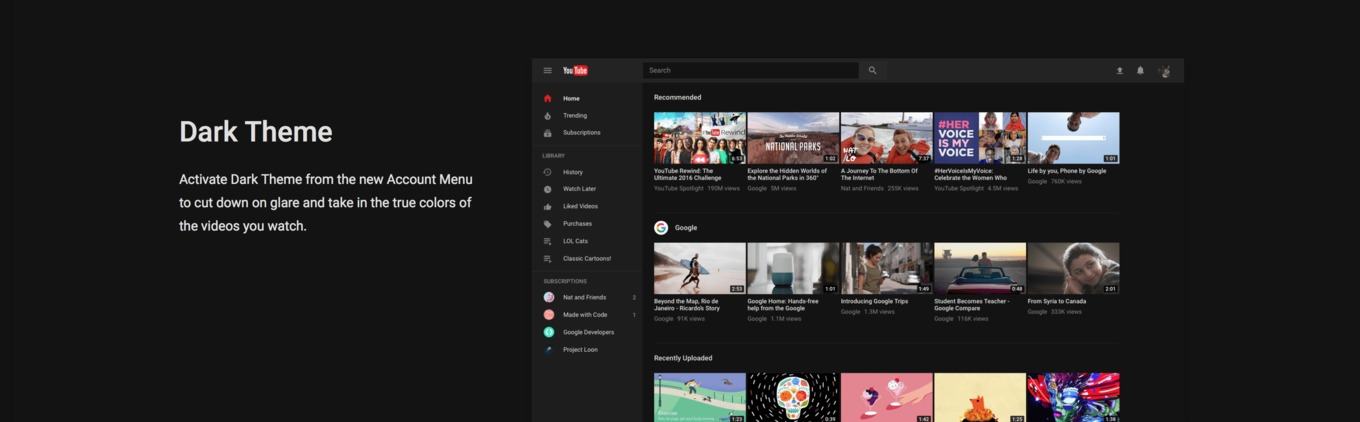This screenshot has height=422, width=1360.
Task: Click title 'Student Becomes Teacher - Google Compare'
Action: [x=972, y=304]
